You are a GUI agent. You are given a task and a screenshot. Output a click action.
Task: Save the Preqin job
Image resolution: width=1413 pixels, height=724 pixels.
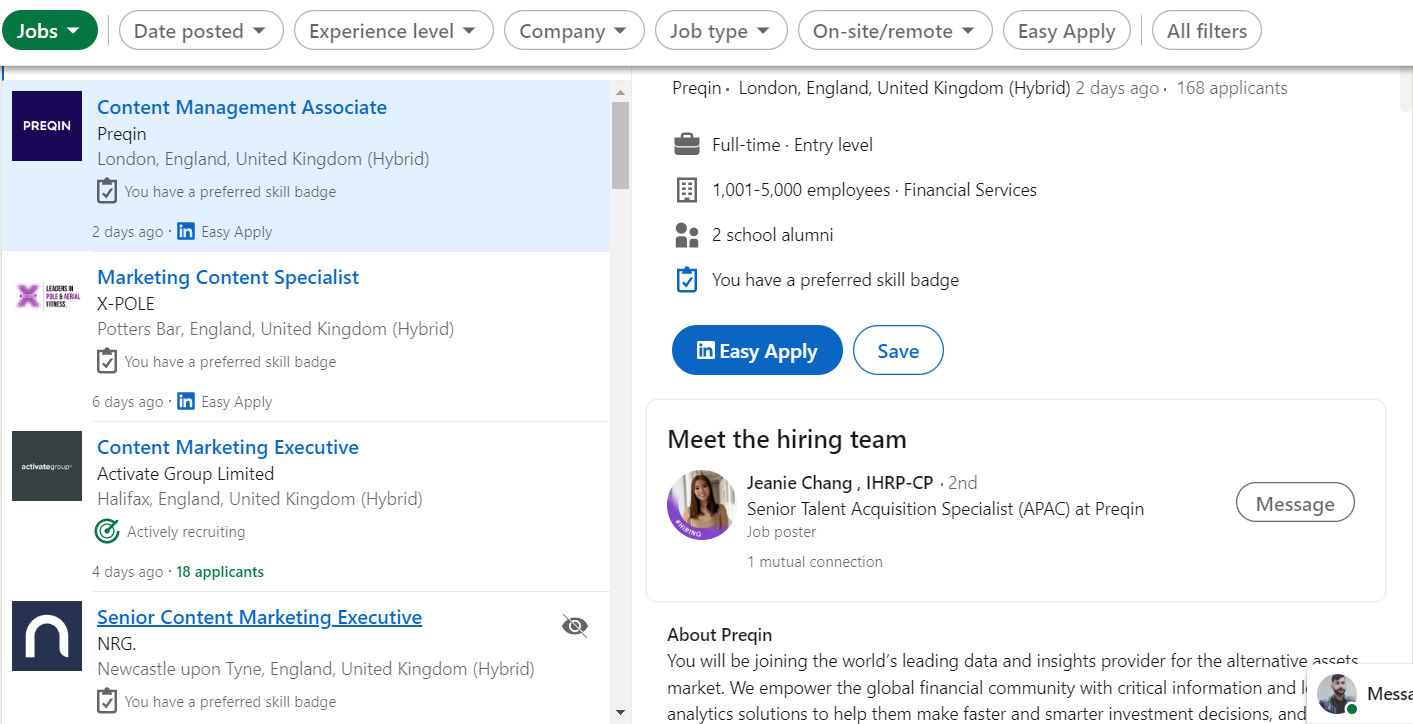898,350
